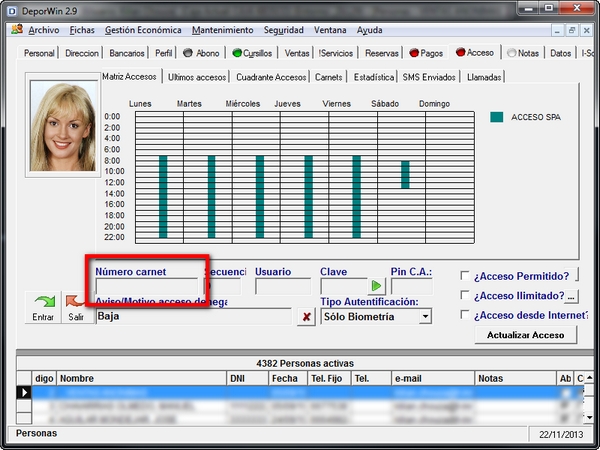Click the Sábado access bar in matrix
Screen dimensions: 600x450
click(x=405, y=174)
